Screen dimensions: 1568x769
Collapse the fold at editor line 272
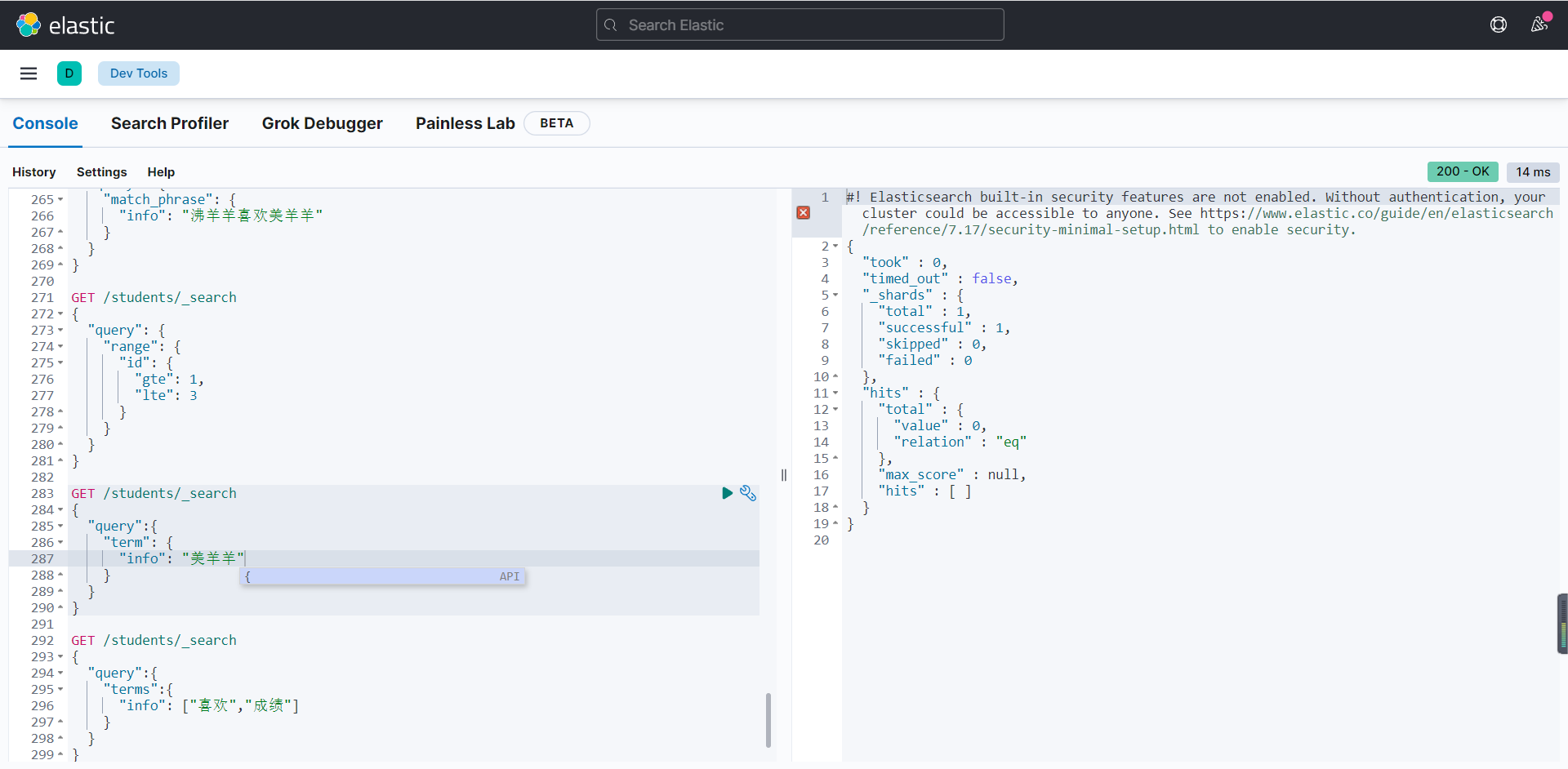(x=60, y=313)
